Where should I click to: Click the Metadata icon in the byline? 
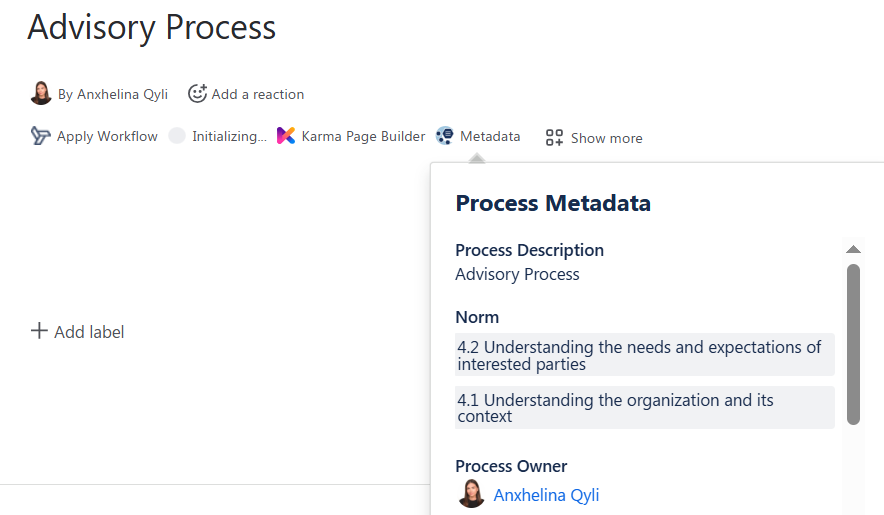pyautogui.click(x=445, y=136)
